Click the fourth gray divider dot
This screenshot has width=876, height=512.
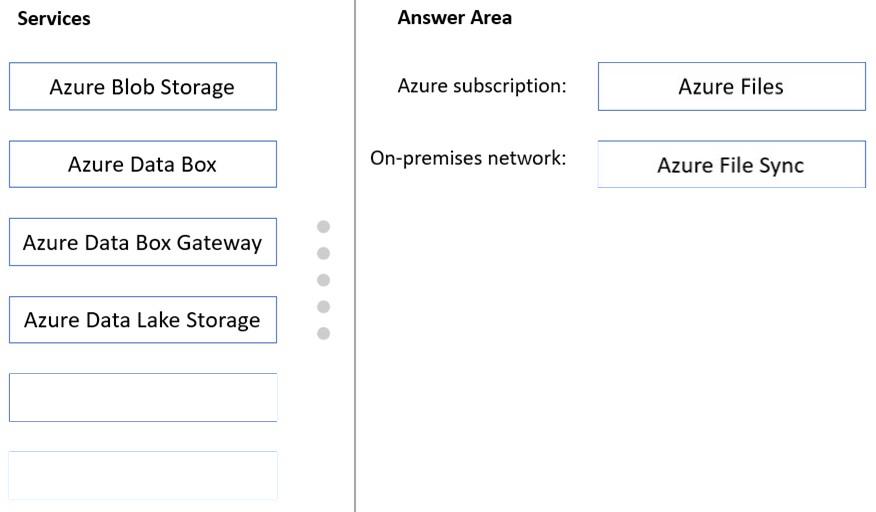point(323,307)
